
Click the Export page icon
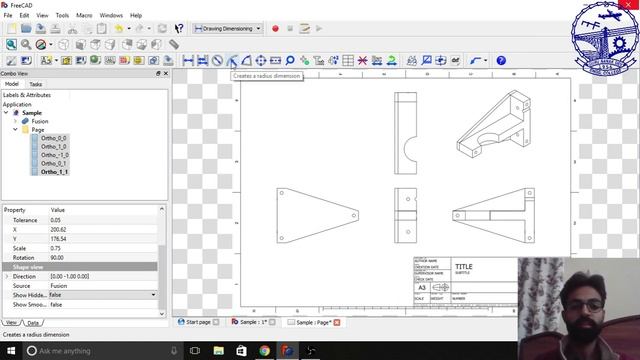[168, 60]
